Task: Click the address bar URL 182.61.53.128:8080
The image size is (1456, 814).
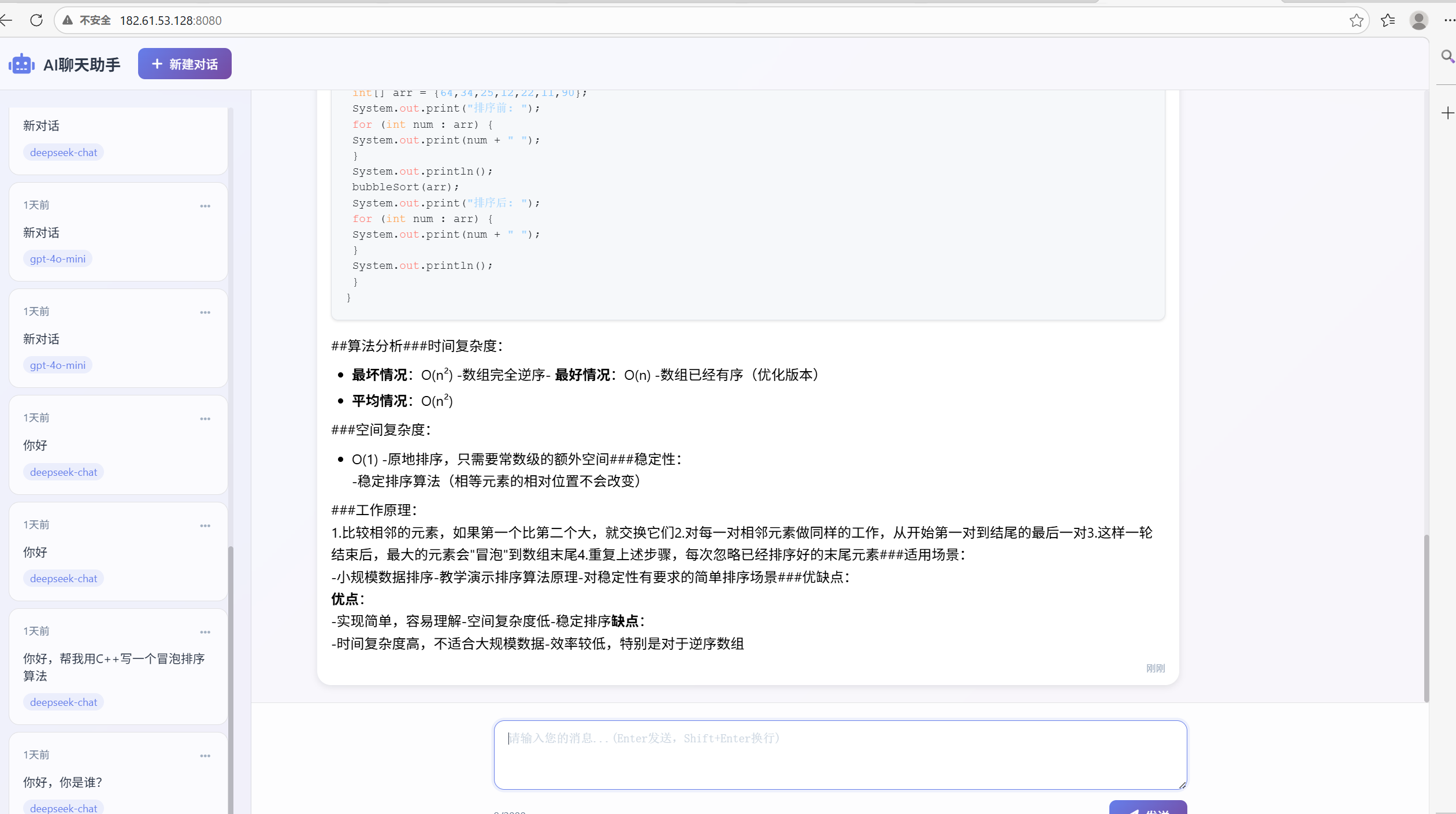Action: [170, 21]
